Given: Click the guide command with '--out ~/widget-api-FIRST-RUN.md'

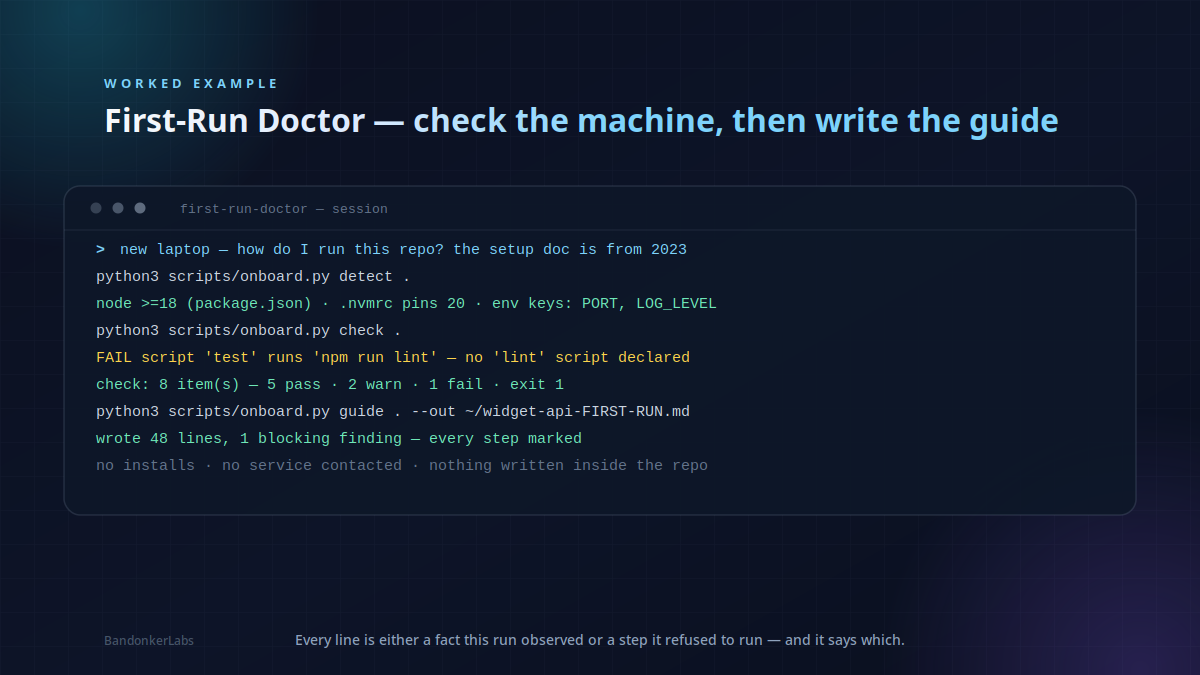Looking at the screenshot, I should pos(393,412).
